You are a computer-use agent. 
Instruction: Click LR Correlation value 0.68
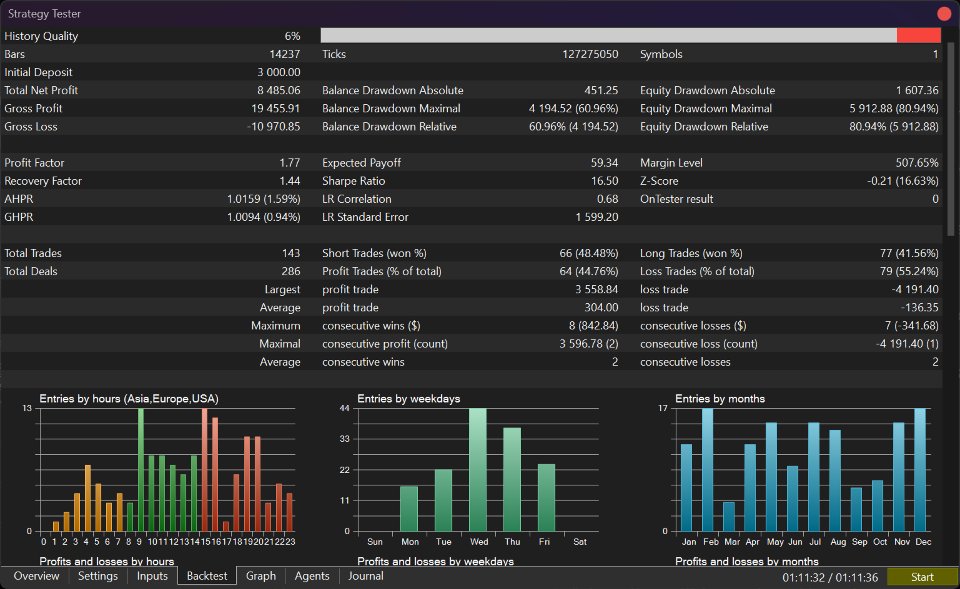point(607,199)
